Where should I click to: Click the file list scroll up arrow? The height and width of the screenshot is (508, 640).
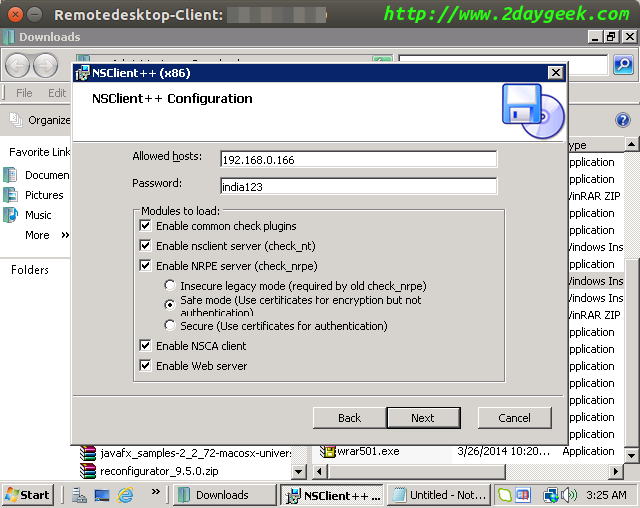pyautogui.click(x=631, y=144)
